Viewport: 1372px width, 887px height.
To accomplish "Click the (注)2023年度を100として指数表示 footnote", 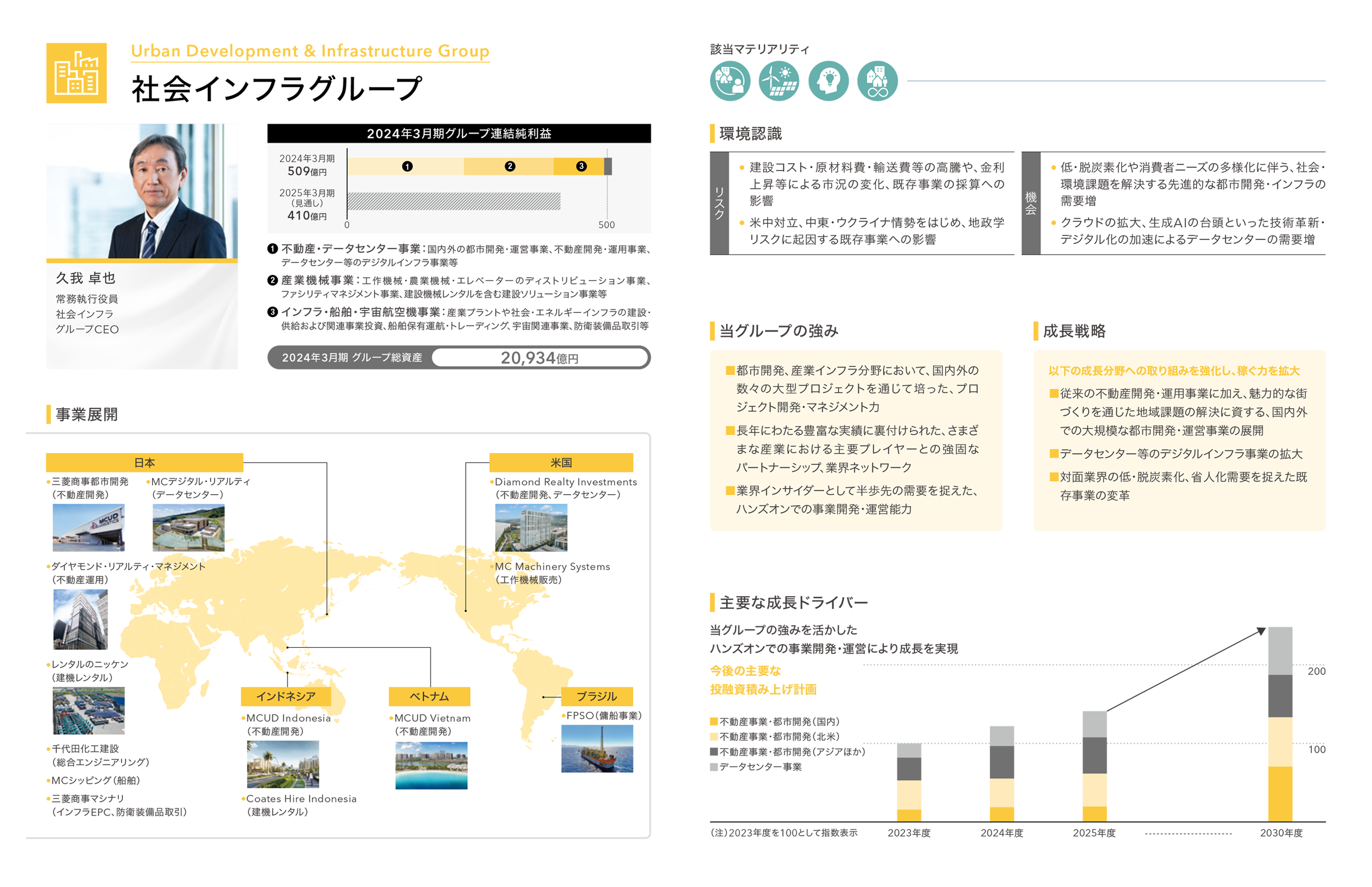I will click(x=784, y=832).
